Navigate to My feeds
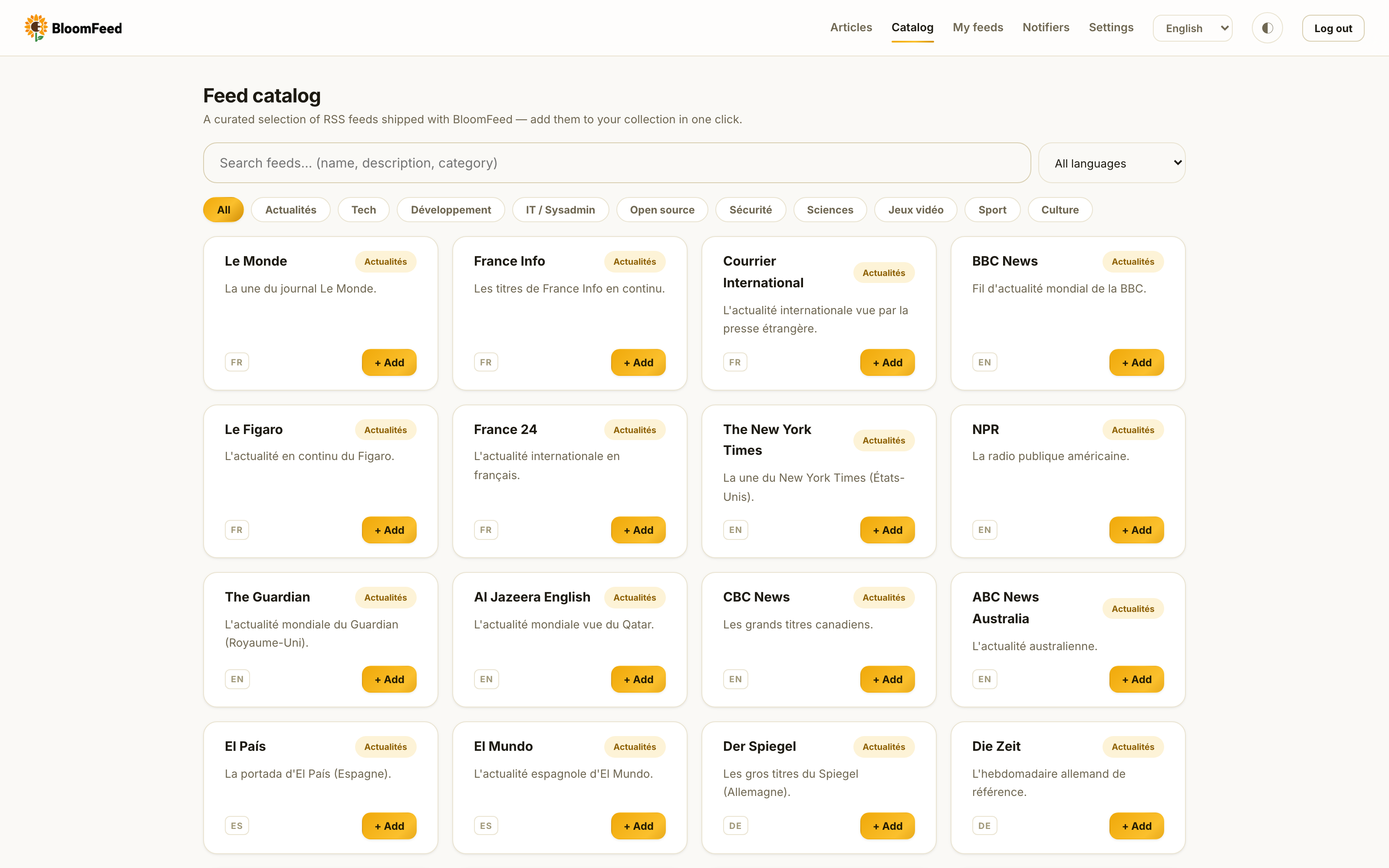Viewport: 1389px width, 868px height. pos(978,27)
